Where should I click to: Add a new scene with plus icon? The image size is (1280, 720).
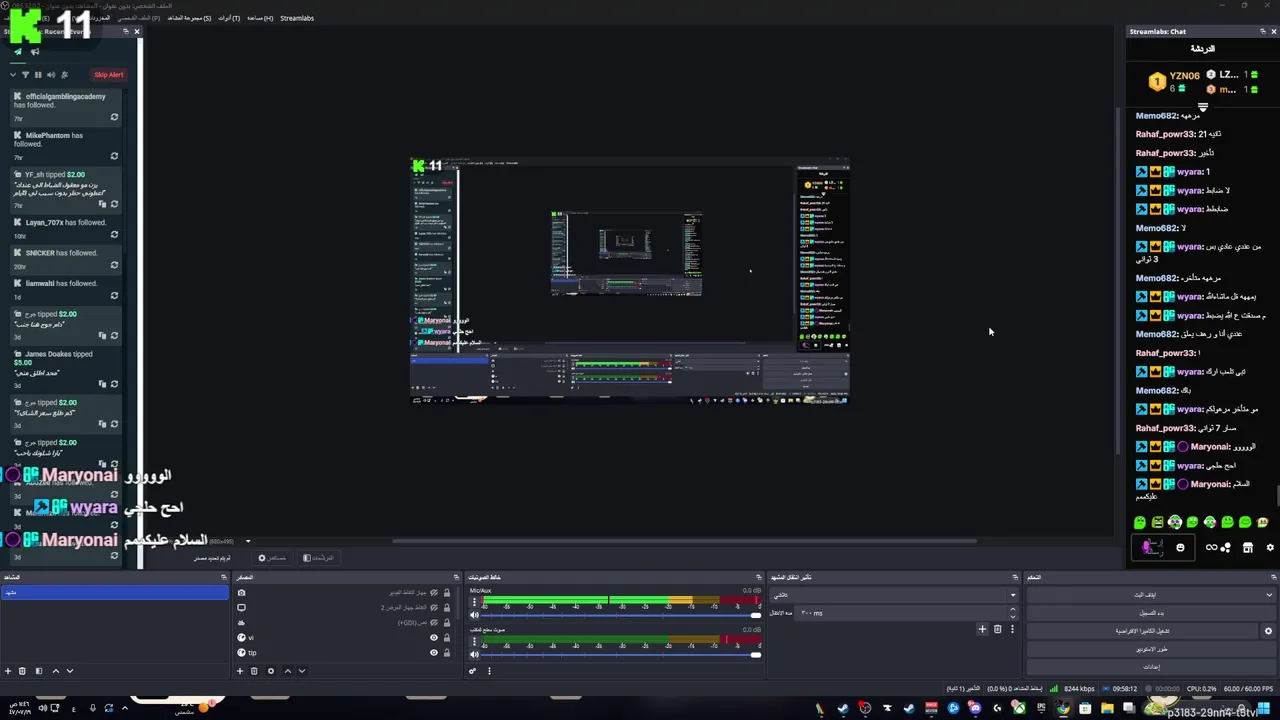tap(8, 671)
